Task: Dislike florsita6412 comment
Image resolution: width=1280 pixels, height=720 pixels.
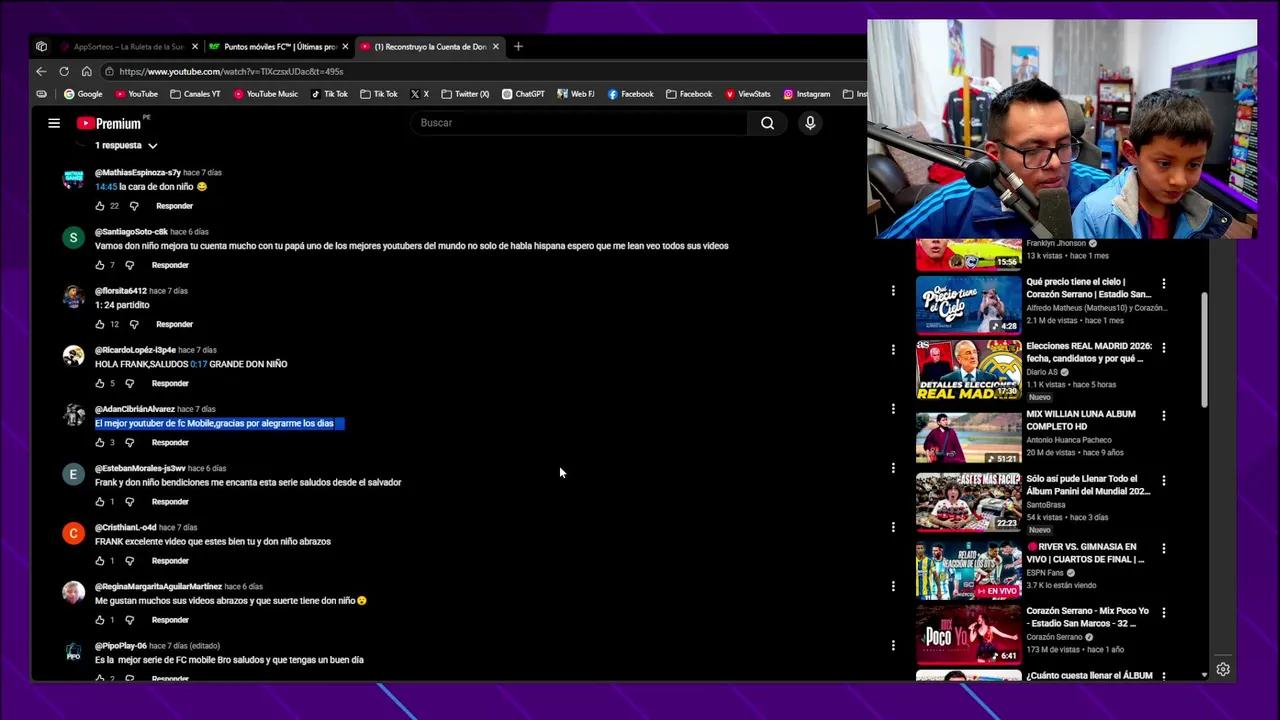Action: pyautogui.click(x=133, y=324)
